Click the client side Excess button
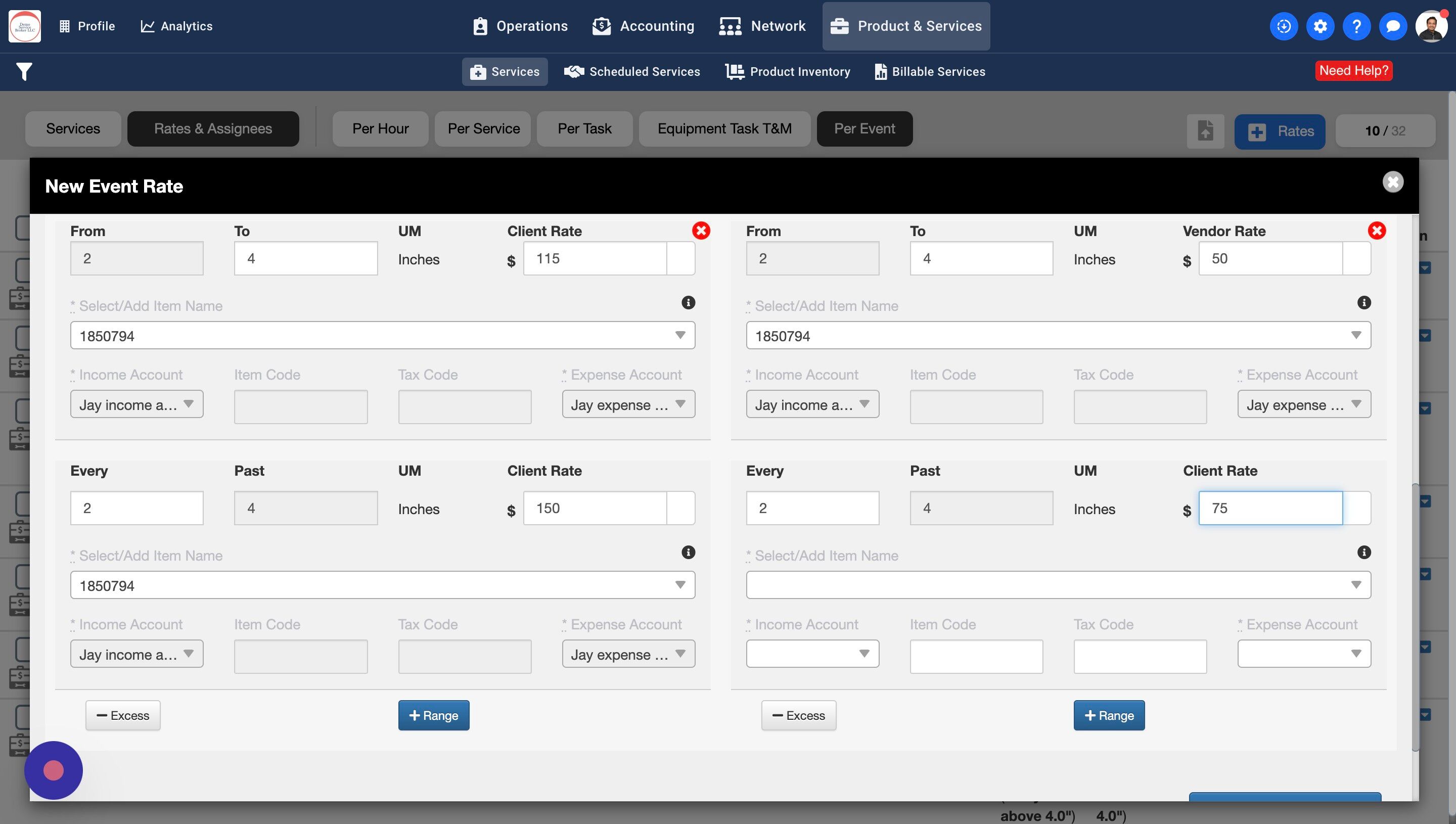Viewport: 1456px width, 824px height. tap(123, 715)
